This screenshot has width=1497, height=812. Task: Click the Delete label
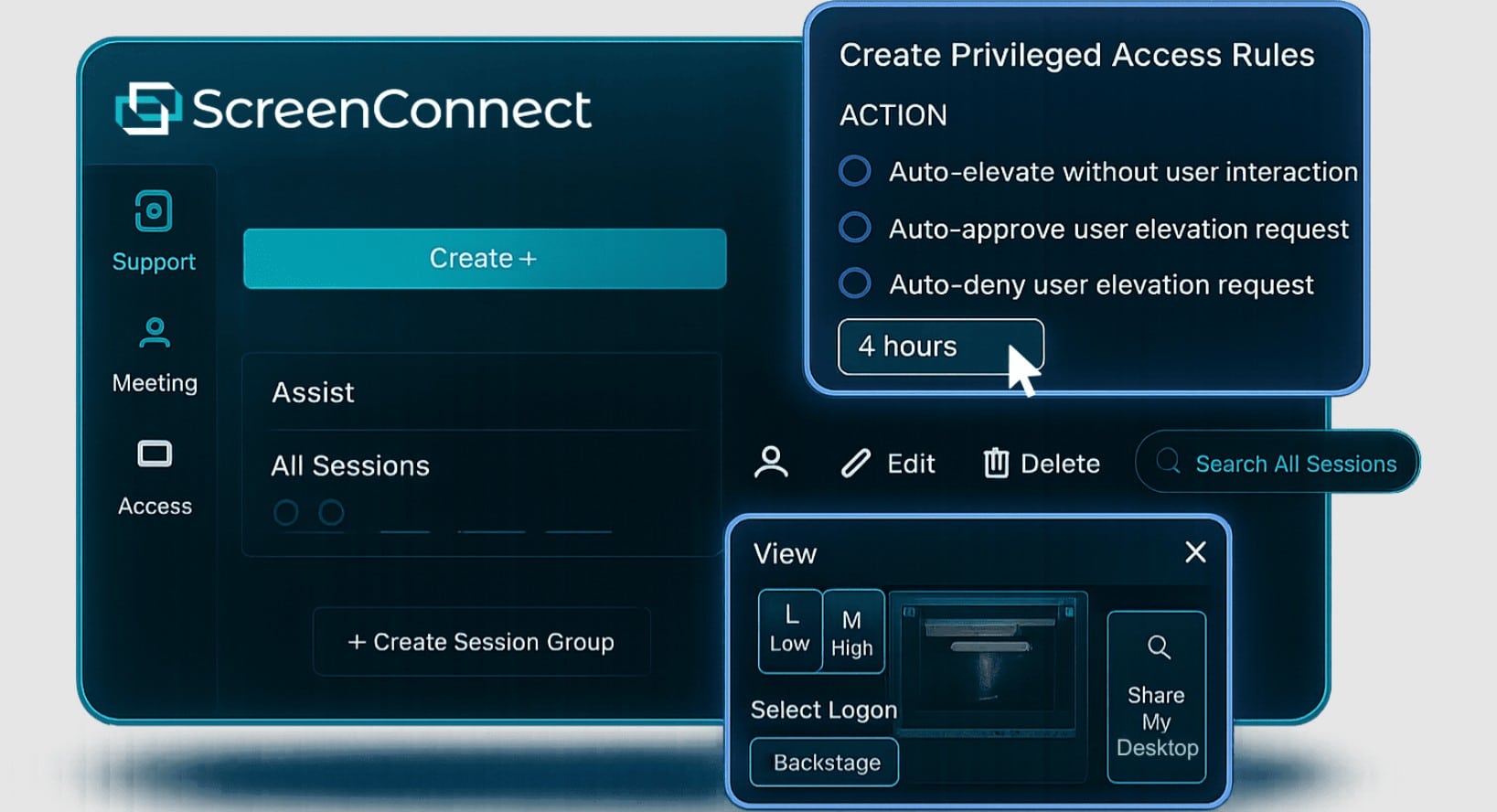pyautogui.click(x=1060, y=464)
